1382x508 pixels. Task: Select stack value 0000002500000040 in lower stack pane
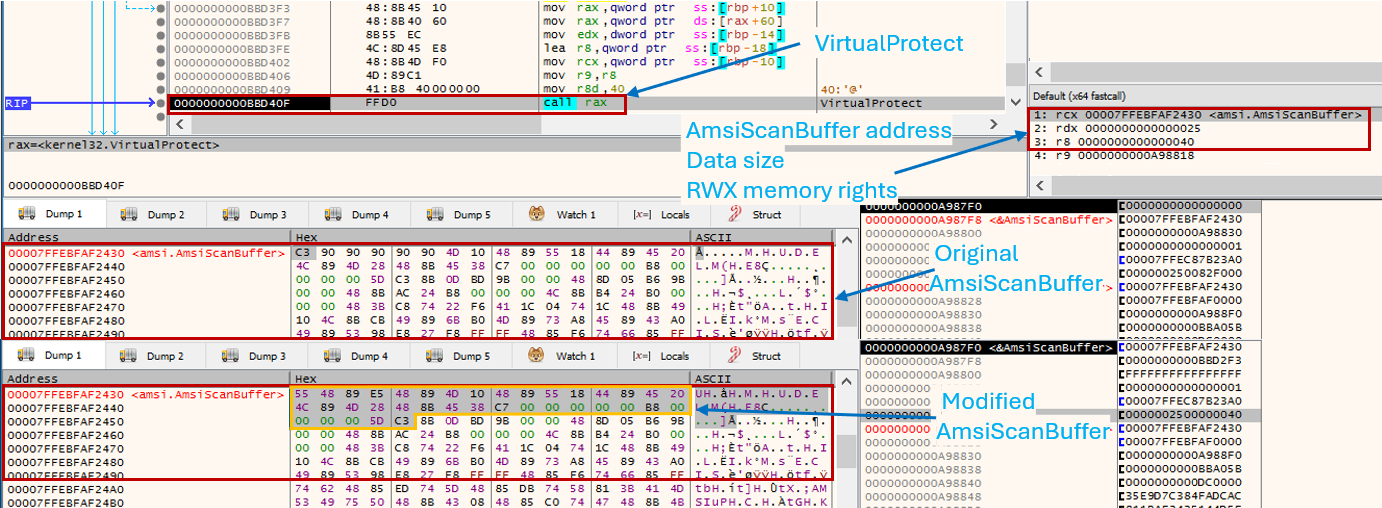point(1182,414)
